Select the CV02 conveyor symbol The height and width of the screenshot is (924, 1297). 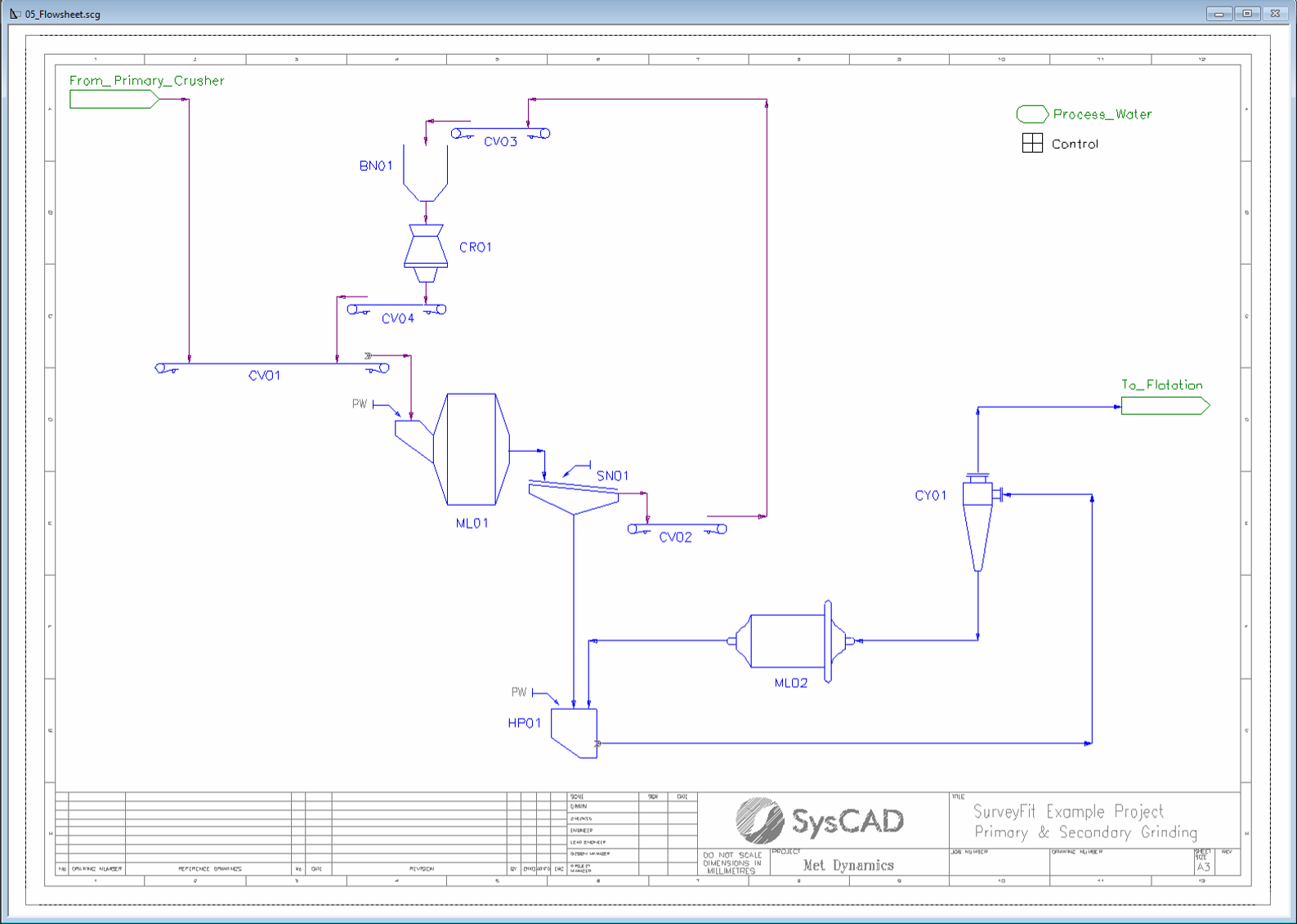tap(677, 529)
